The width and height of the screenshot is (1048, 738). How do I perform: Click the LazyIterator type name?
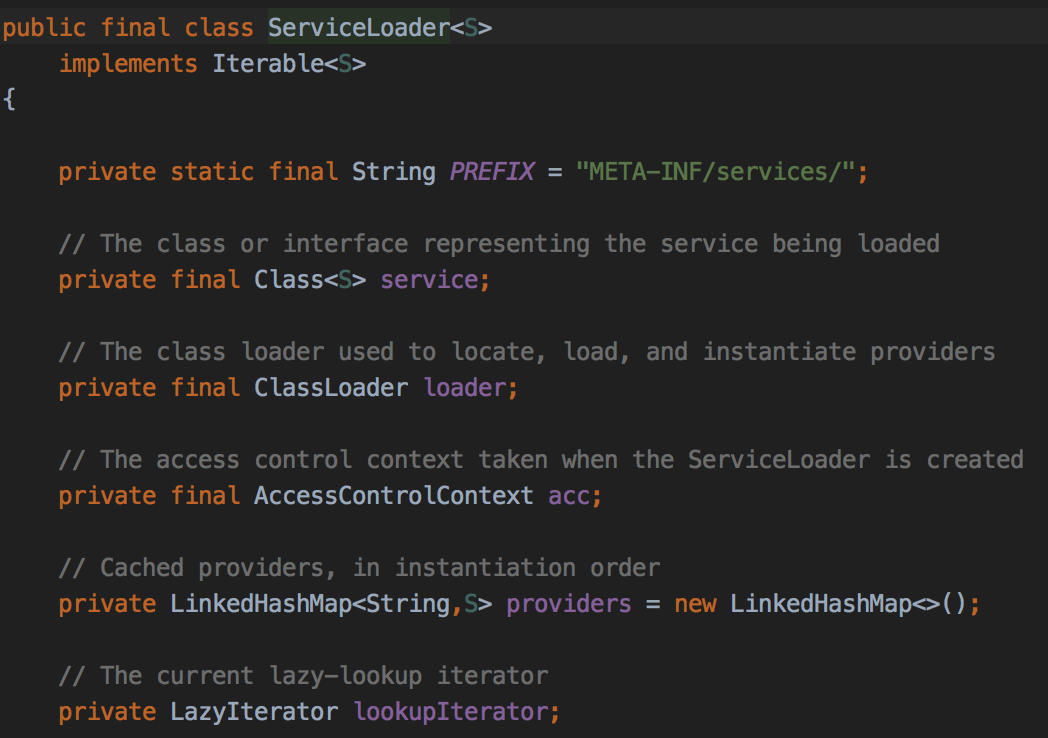tap(254, 712)
